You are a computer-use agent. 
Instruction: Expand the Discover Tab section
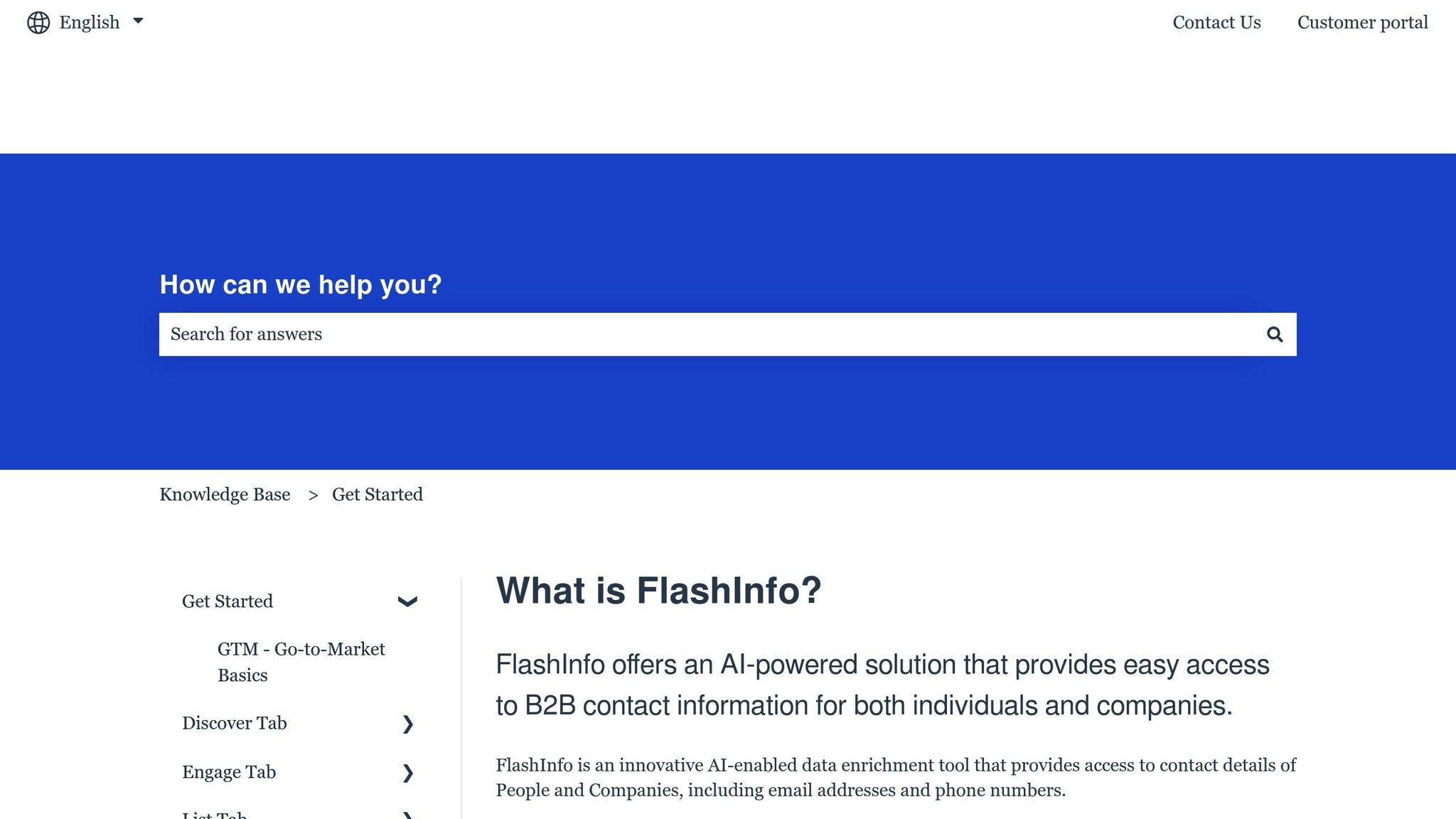408,724
